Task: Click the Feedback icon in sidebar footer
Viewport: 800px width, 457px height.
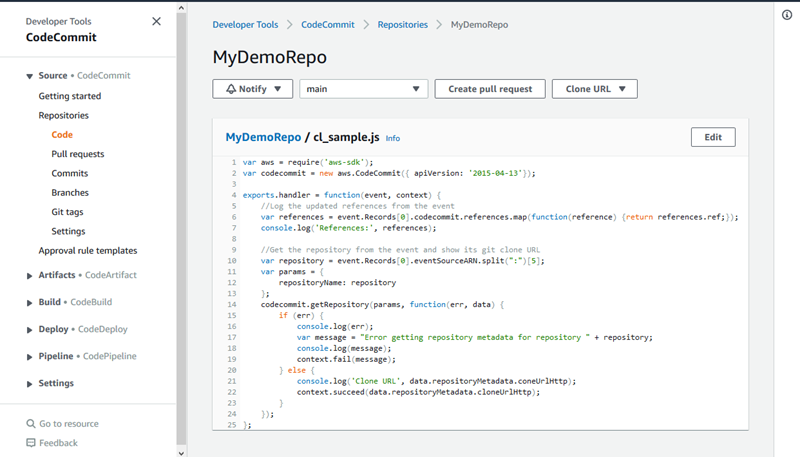Action: click(x=31, y=443)
